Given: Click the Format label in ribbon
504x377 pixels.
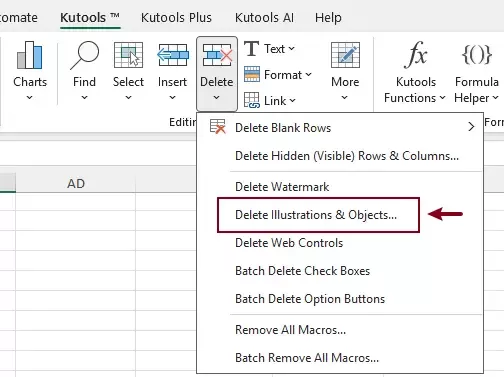Looking at the screenshot, I should click(x=283, y=75).
